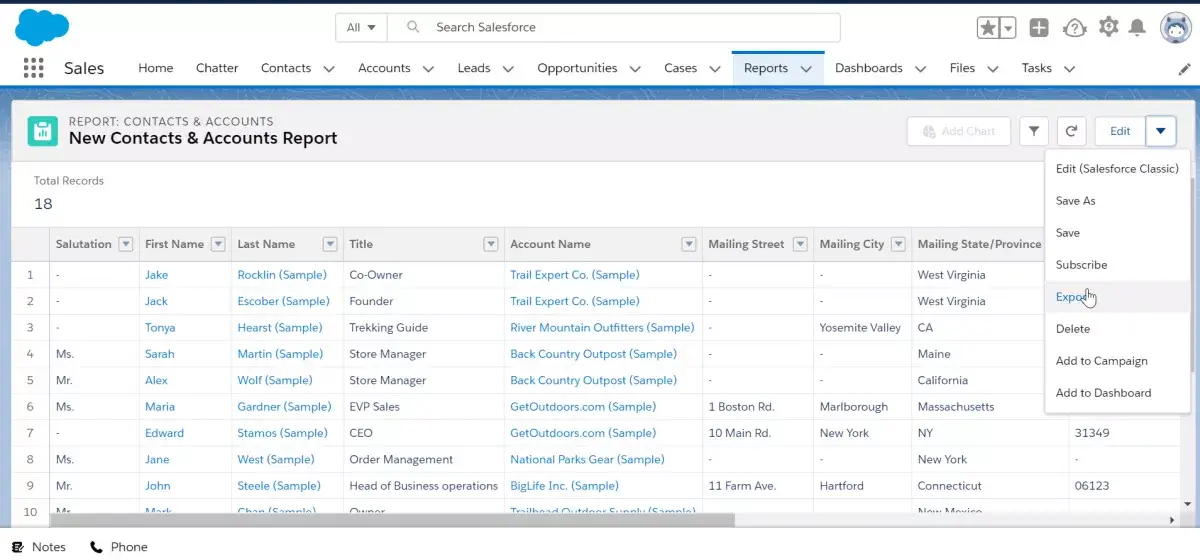Choose Subscribe from the actions menu

(x=1117, y=265)
